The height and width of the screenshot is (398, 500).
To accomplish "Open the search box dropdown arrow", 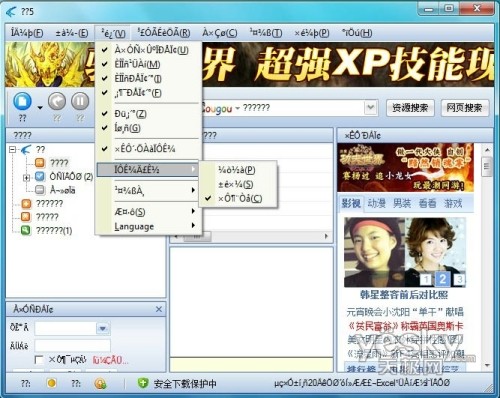I will click(371, 108).
